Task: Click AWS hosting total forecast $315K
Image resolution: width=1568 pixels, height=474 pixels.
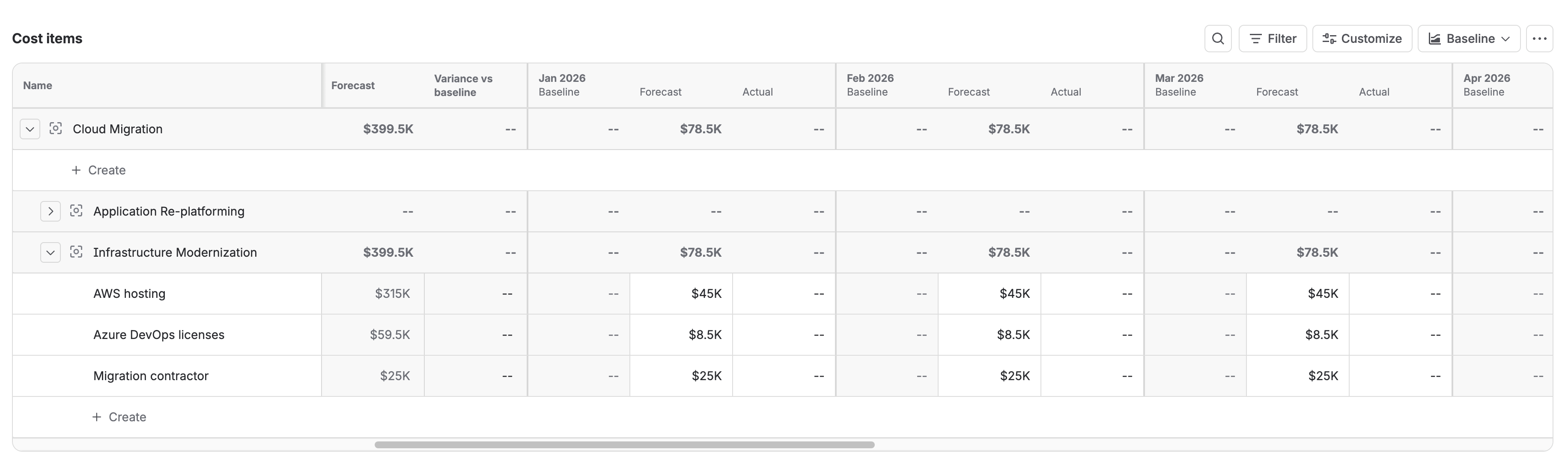Action: pos(373,294)
